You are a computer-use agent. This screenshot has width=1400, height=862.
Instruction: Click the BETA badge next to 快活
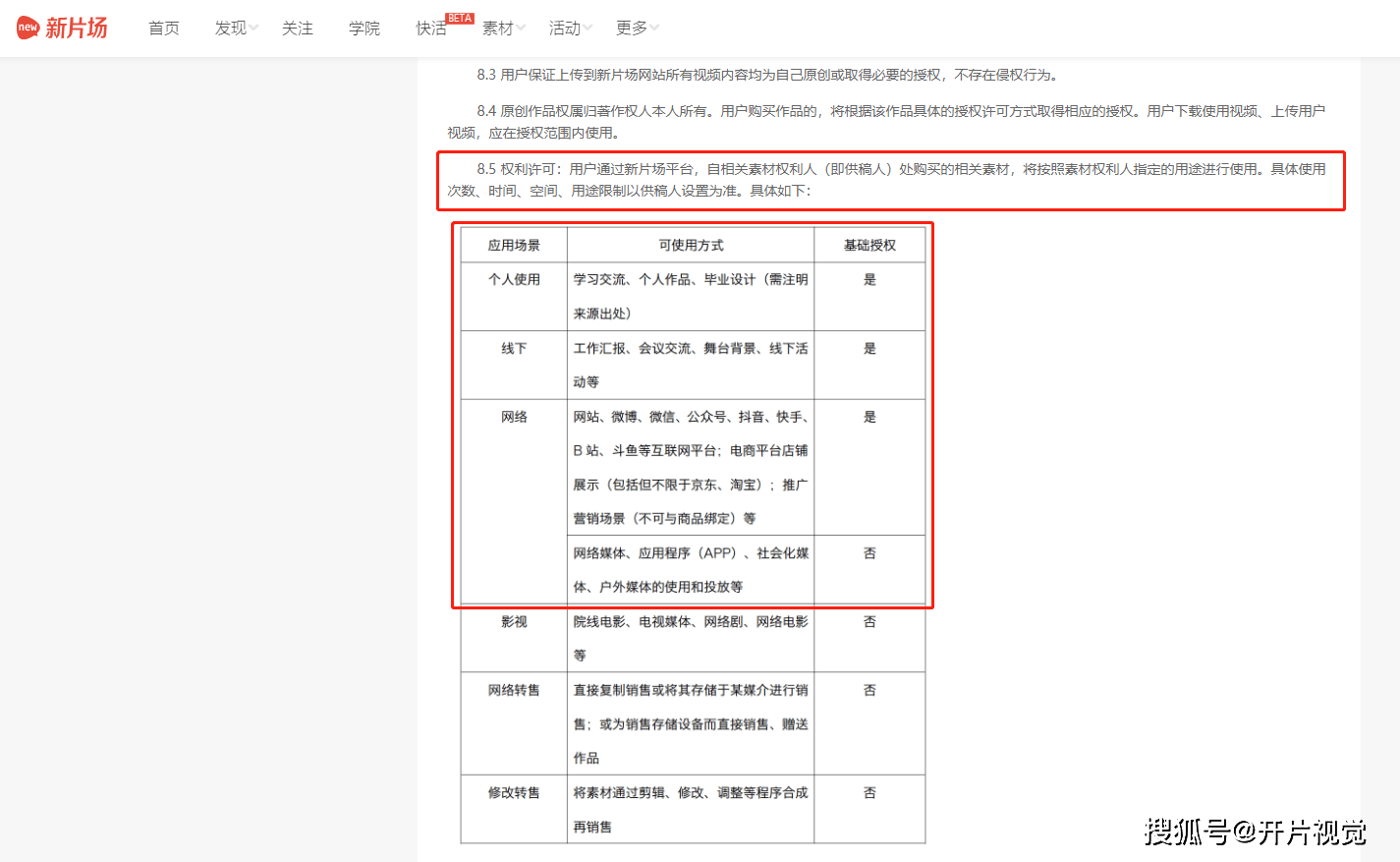(460, 18)
